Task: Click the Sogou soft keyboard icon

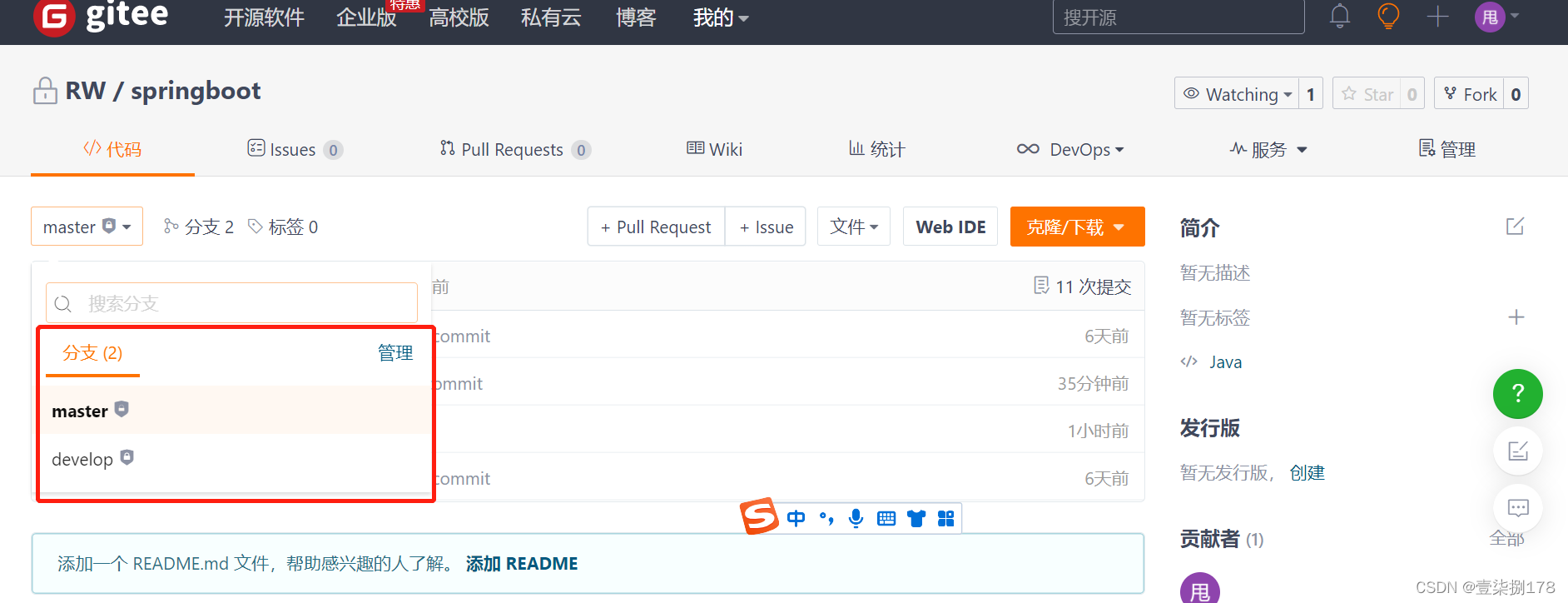Action: coord(886,519)
